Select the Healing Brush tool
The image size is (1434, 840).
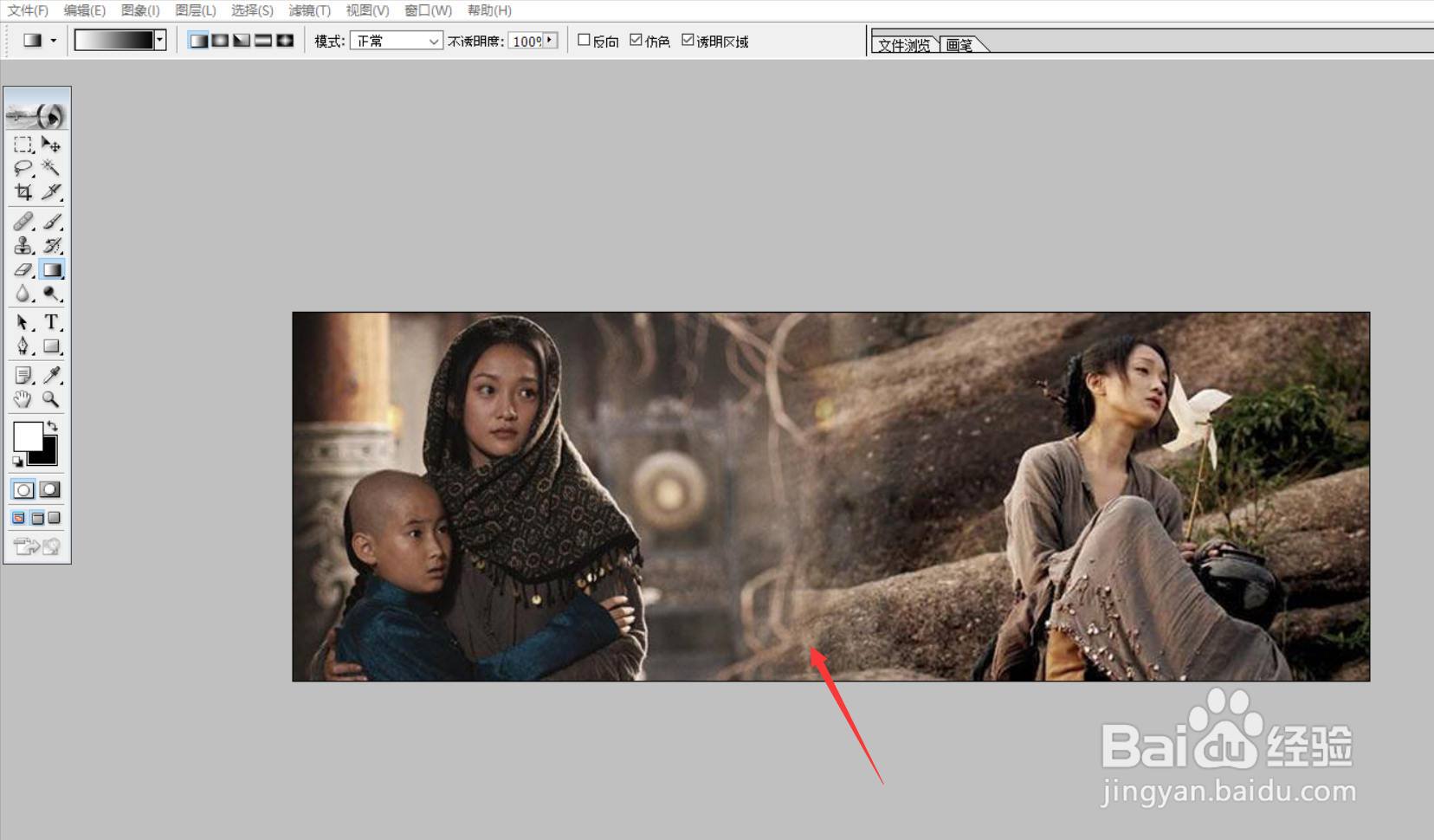23,222
